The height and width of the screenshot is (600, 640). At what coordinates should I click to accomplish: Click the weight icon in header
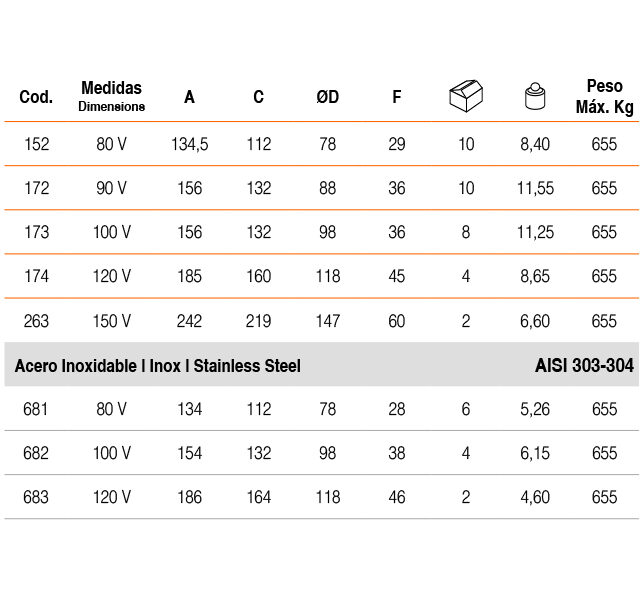tap(535, 96)
